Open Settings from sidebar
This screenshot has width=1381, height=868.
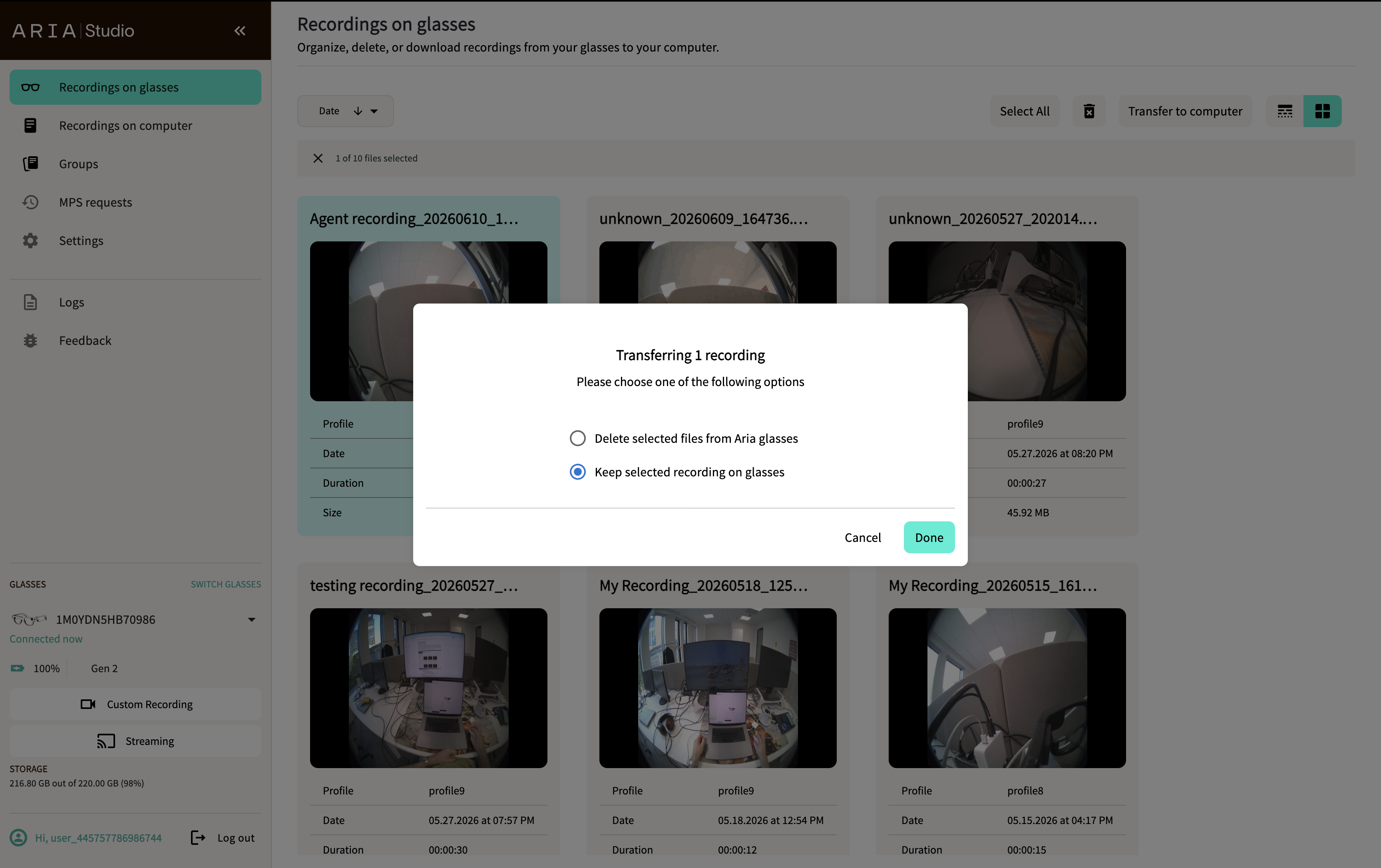(135, 241)
